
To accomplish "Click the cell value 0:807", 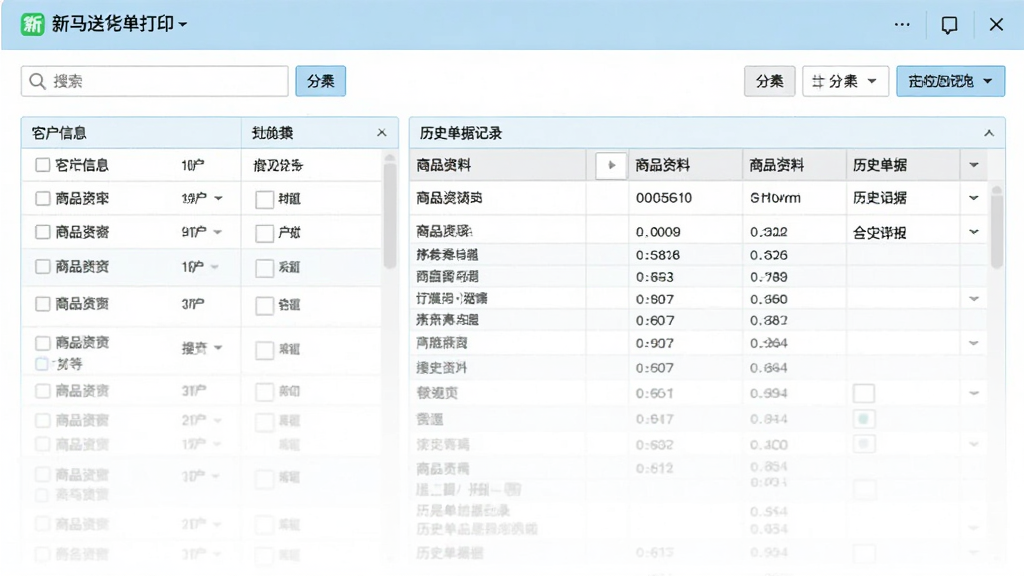I will 654,299.
